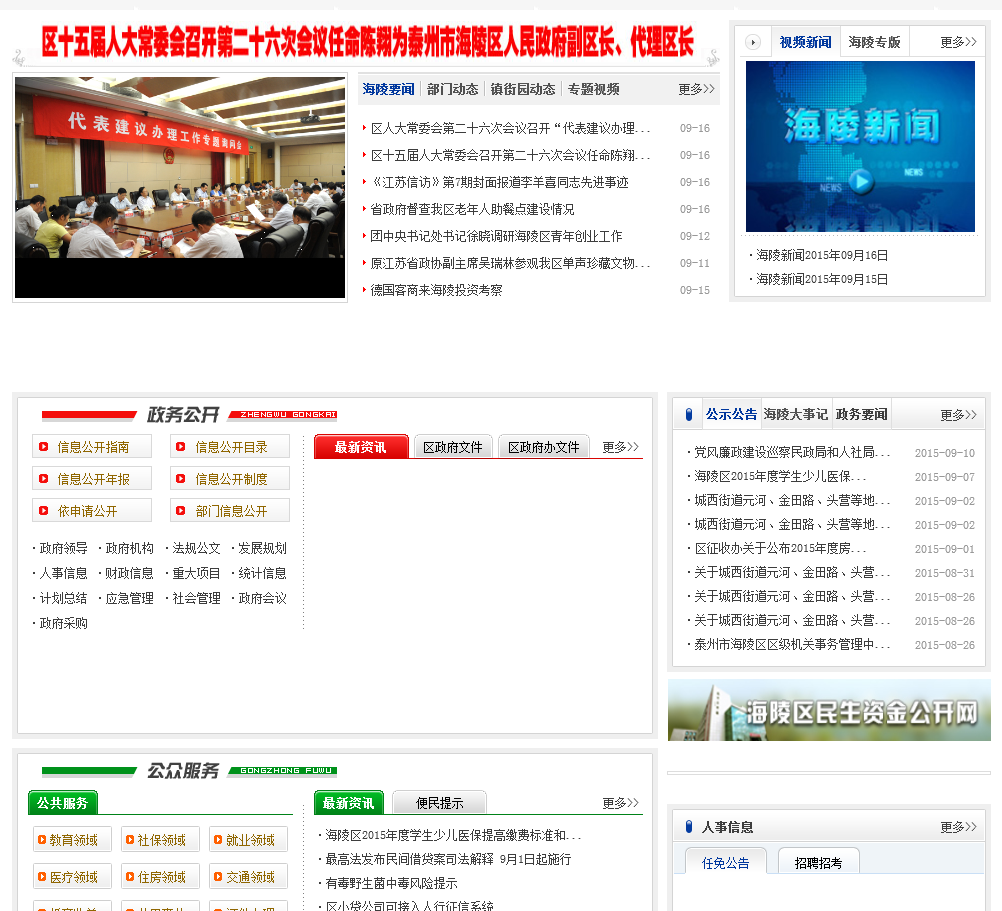Switch to 区政府办文件 tab
Viewport: 1002px width, 911px height.
[x=544, y=447]
